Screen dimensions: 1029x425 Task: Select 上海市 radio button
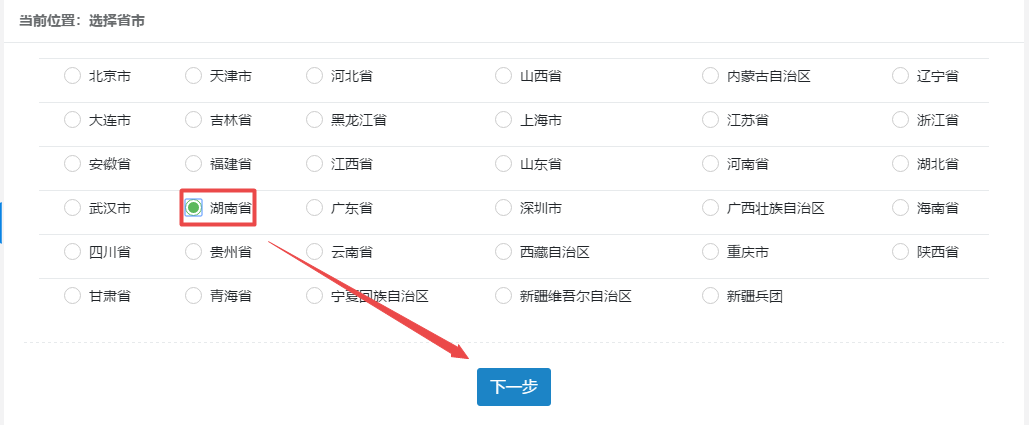click(x=504, y=120)
